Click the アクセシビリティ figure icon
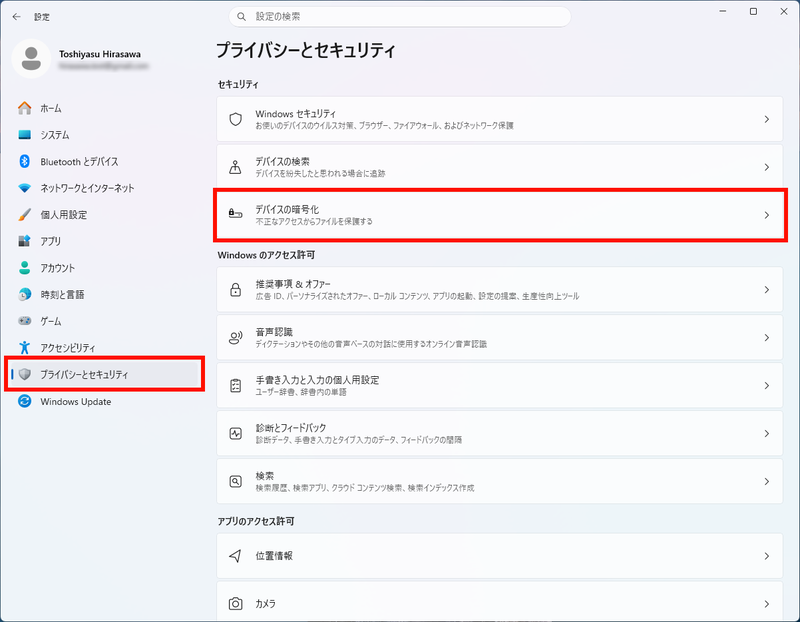 coord(24,347)
